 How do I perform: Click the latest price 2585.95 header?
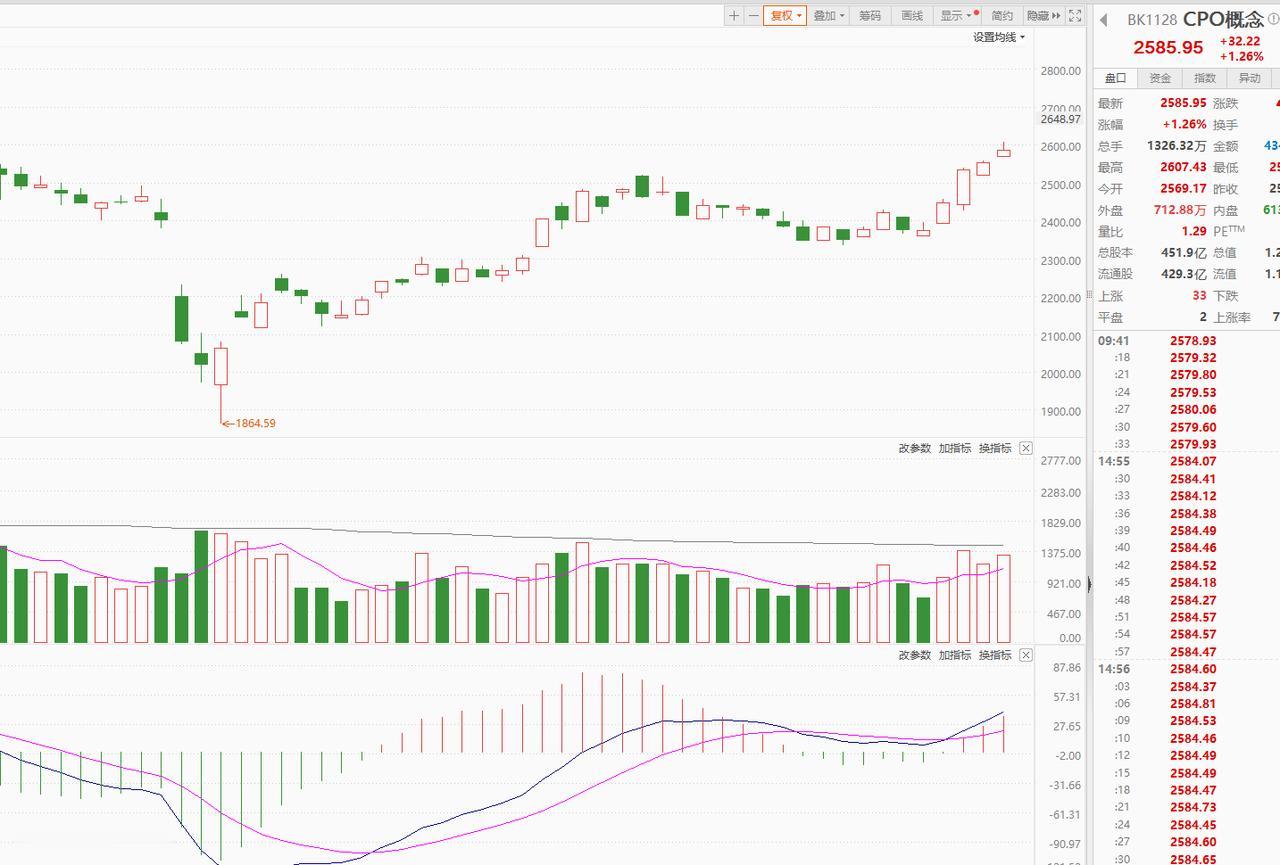click(1168, 47)
